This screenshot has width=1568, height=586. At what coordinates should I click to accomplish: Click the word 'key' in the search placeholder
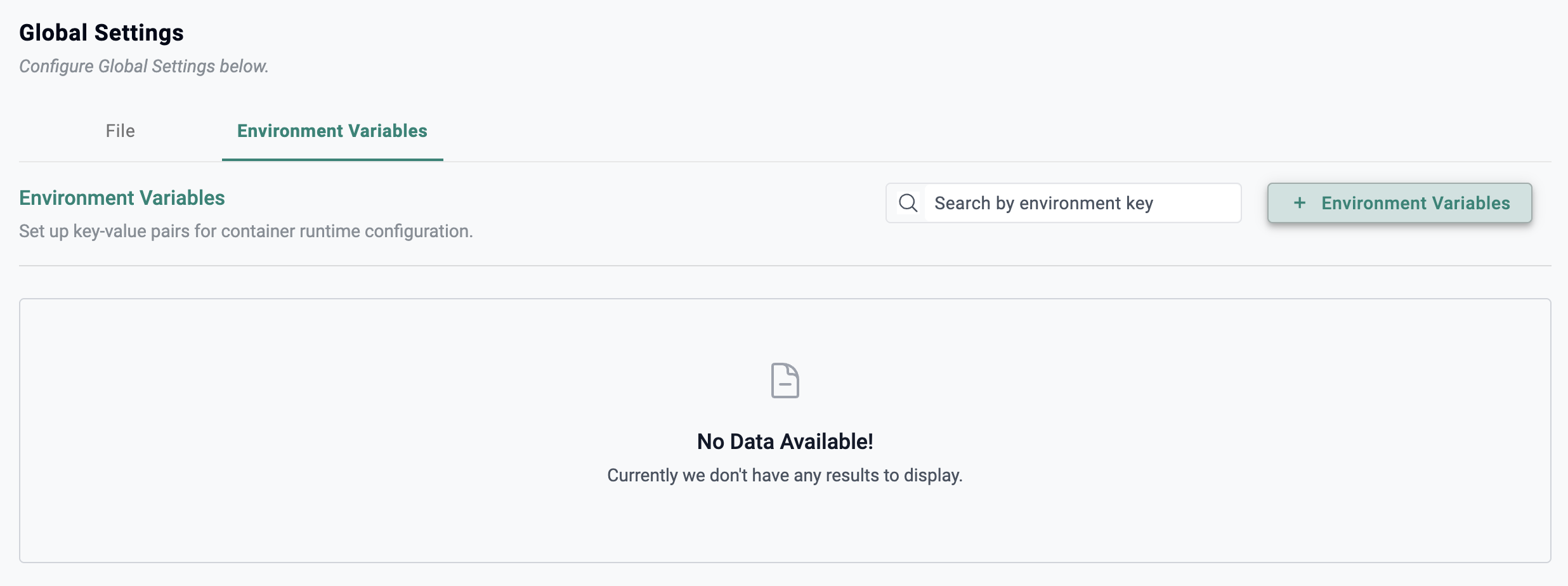(x=1139, y=204)
